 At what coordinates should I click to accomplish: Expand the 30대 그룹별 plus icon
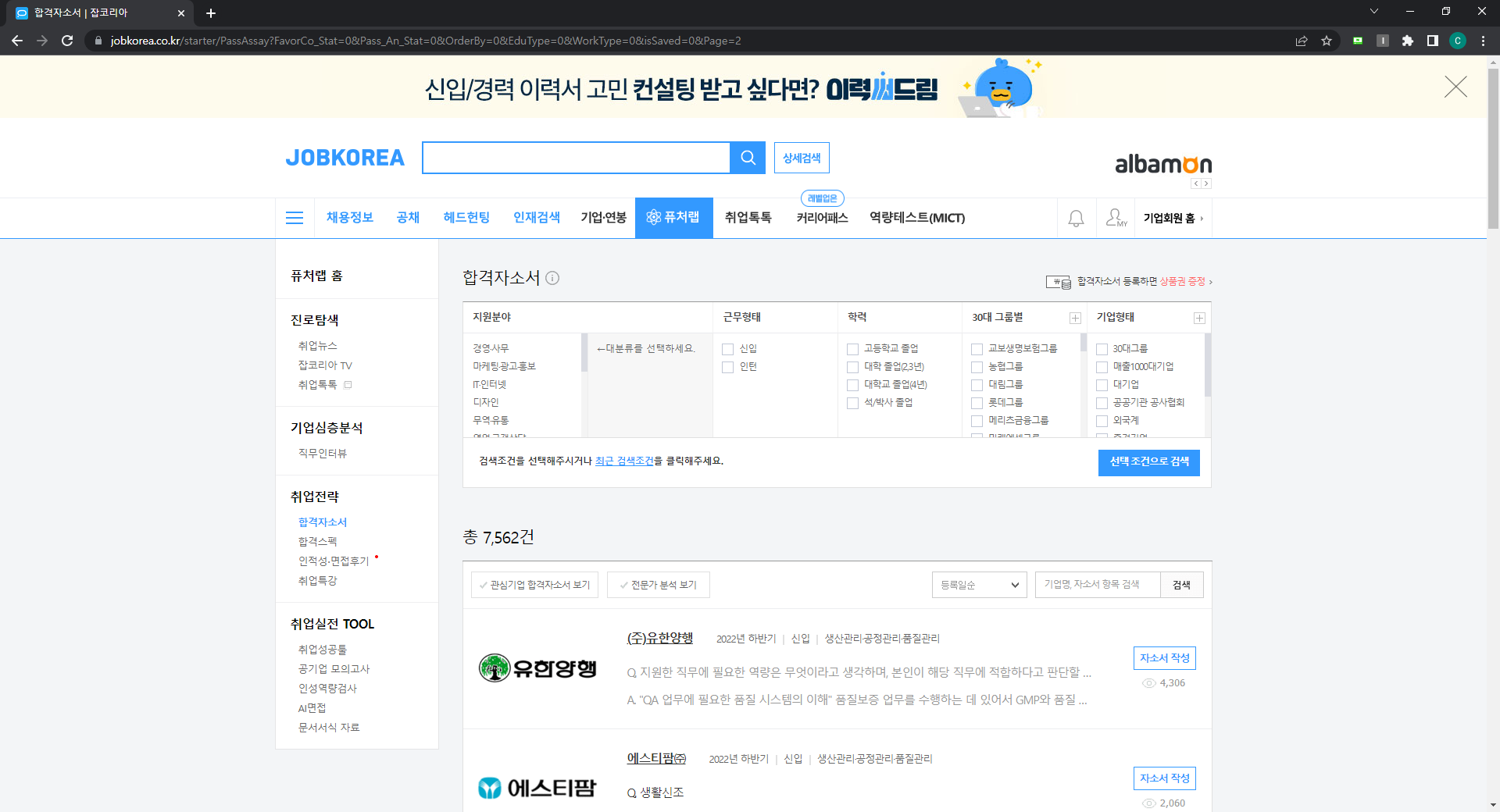pos(1075,318)
